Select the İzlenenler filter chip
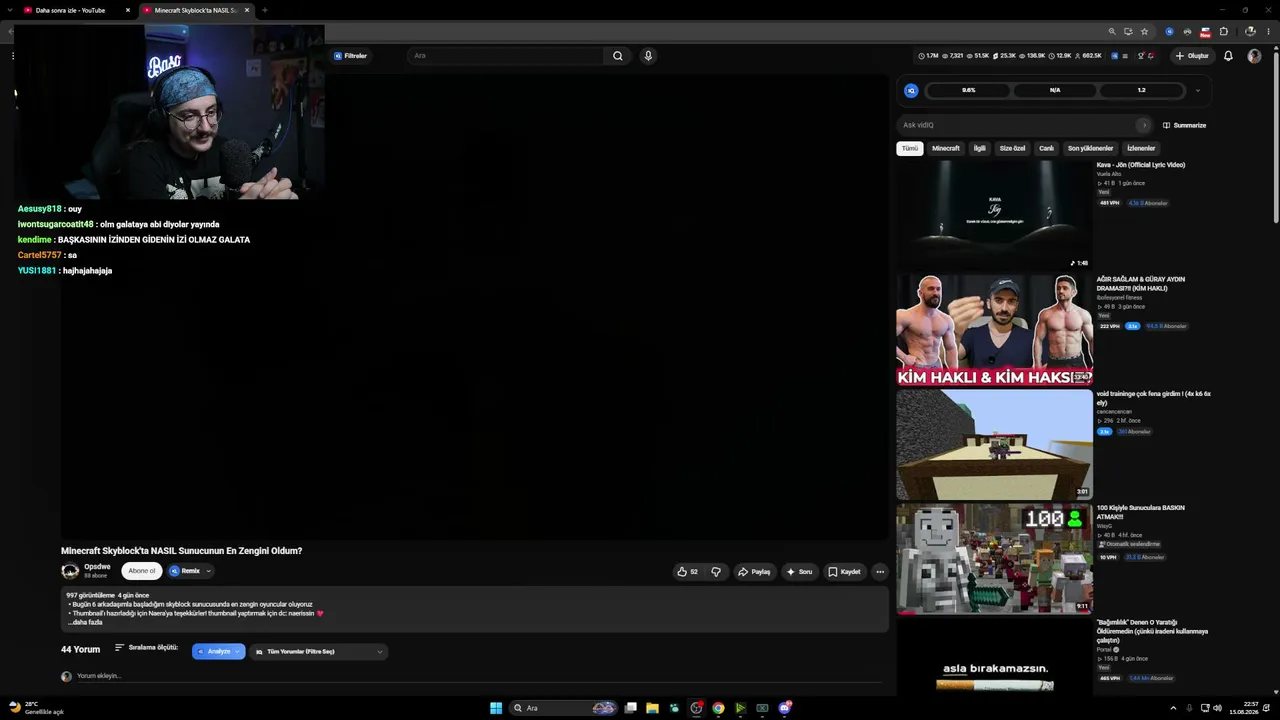This screenshot has height=720, width=1280. pyautogui.click(x=1141, y=148)
